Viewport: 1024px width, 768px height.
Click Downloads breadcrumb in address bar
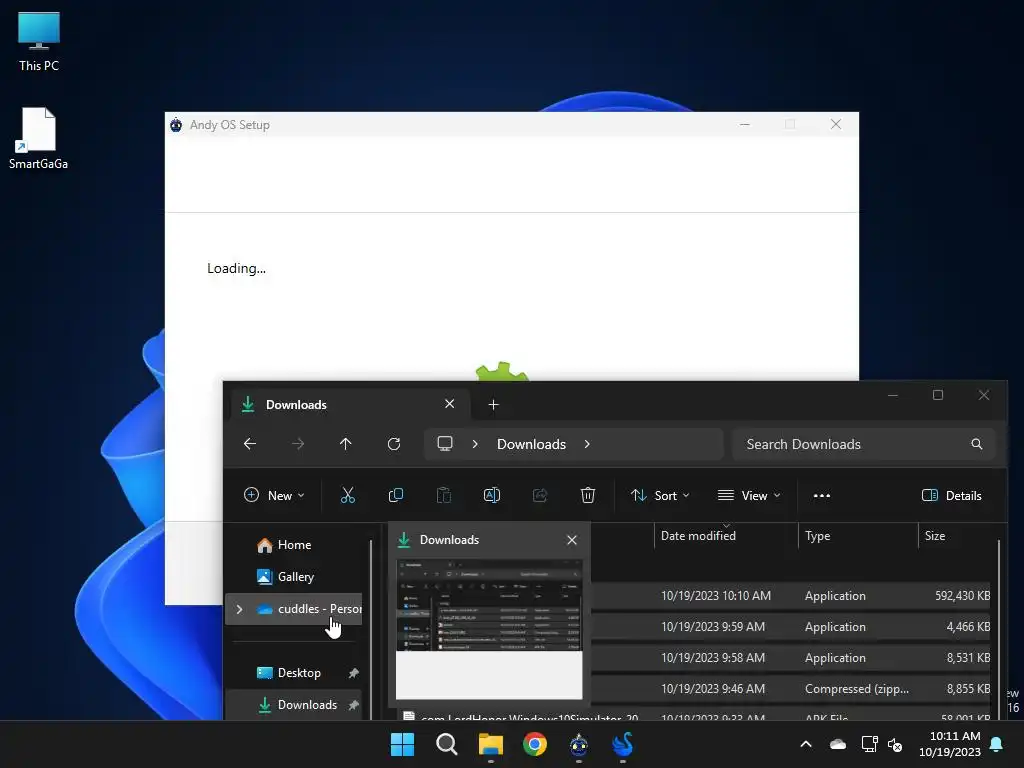coord(531,444)
